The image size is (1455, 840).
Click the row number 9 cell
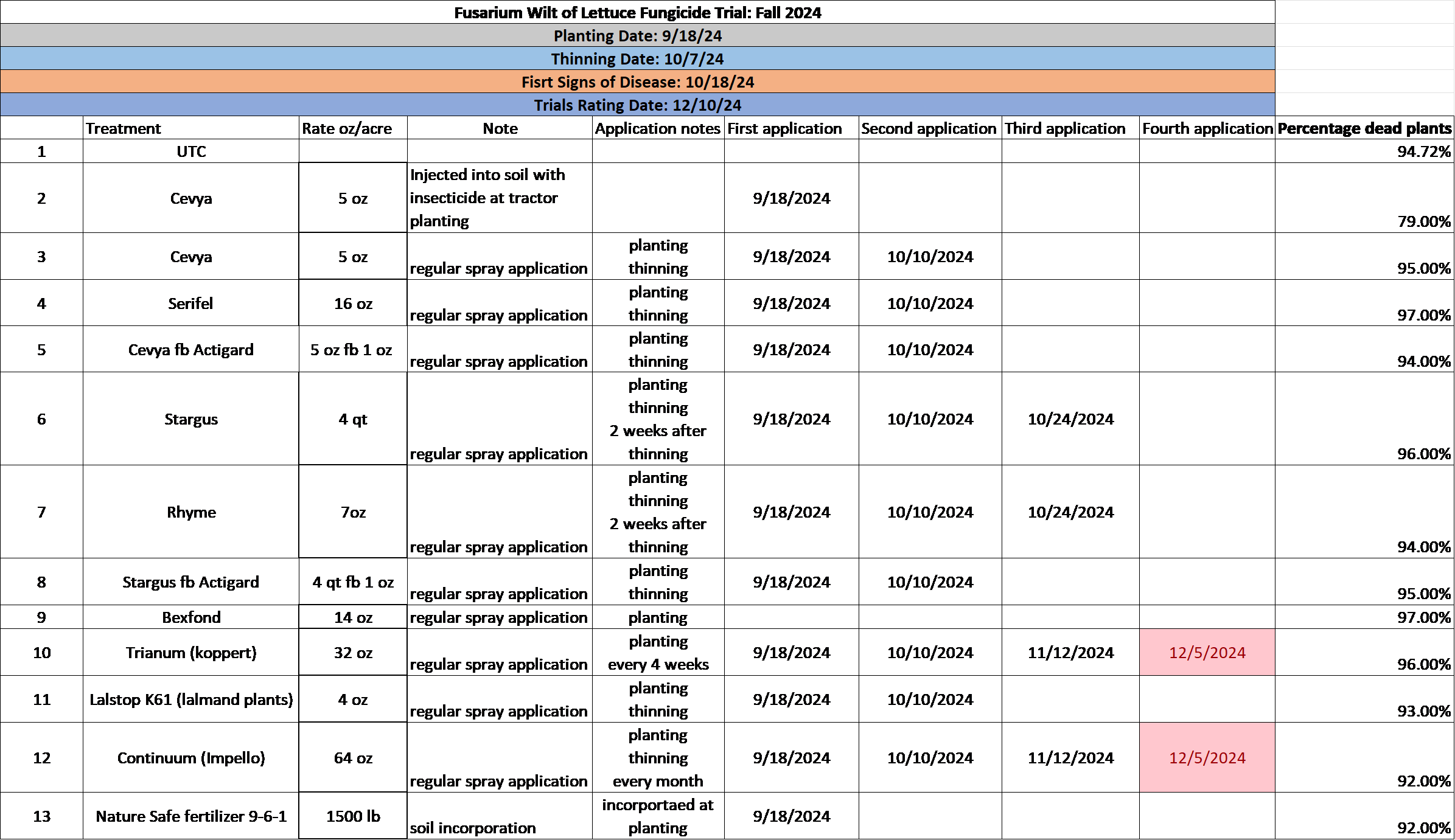(41, 617)
